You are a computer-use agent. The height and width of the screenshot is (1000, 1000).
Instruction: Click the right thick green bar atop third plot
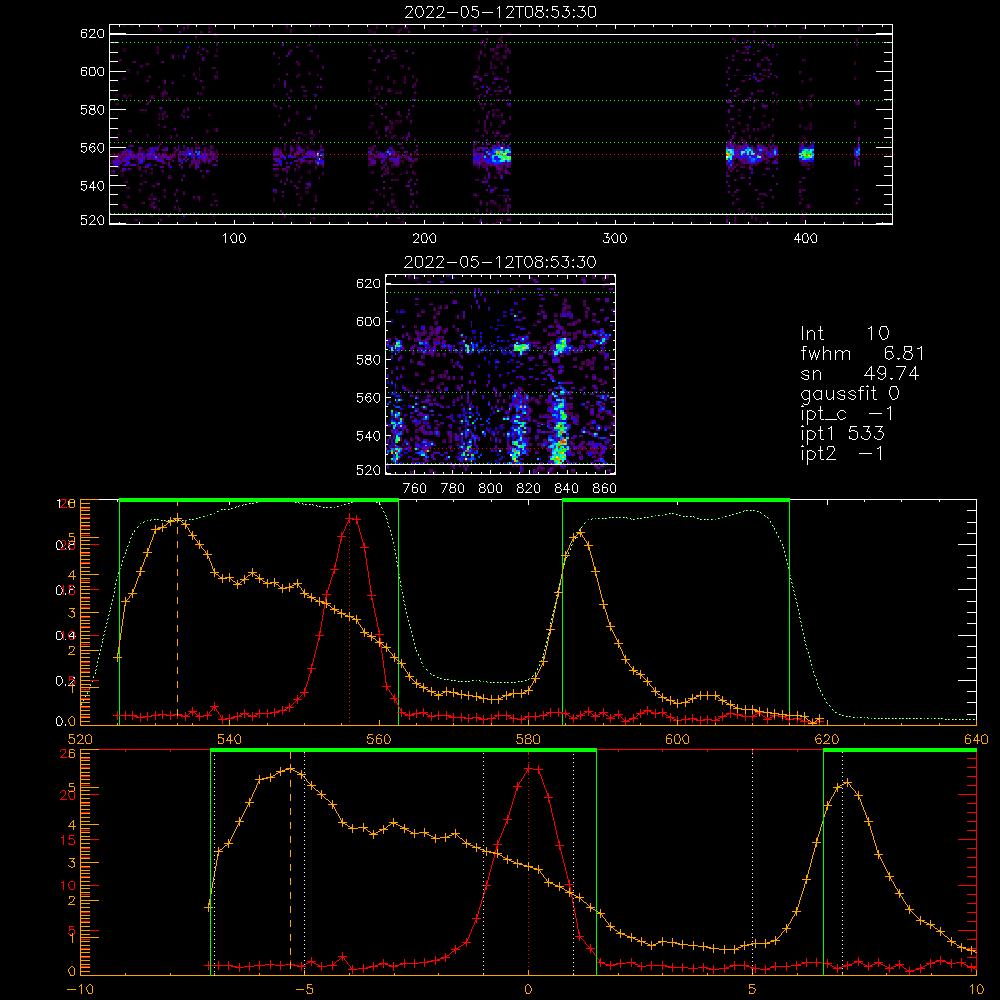click(x=676, y=500)
